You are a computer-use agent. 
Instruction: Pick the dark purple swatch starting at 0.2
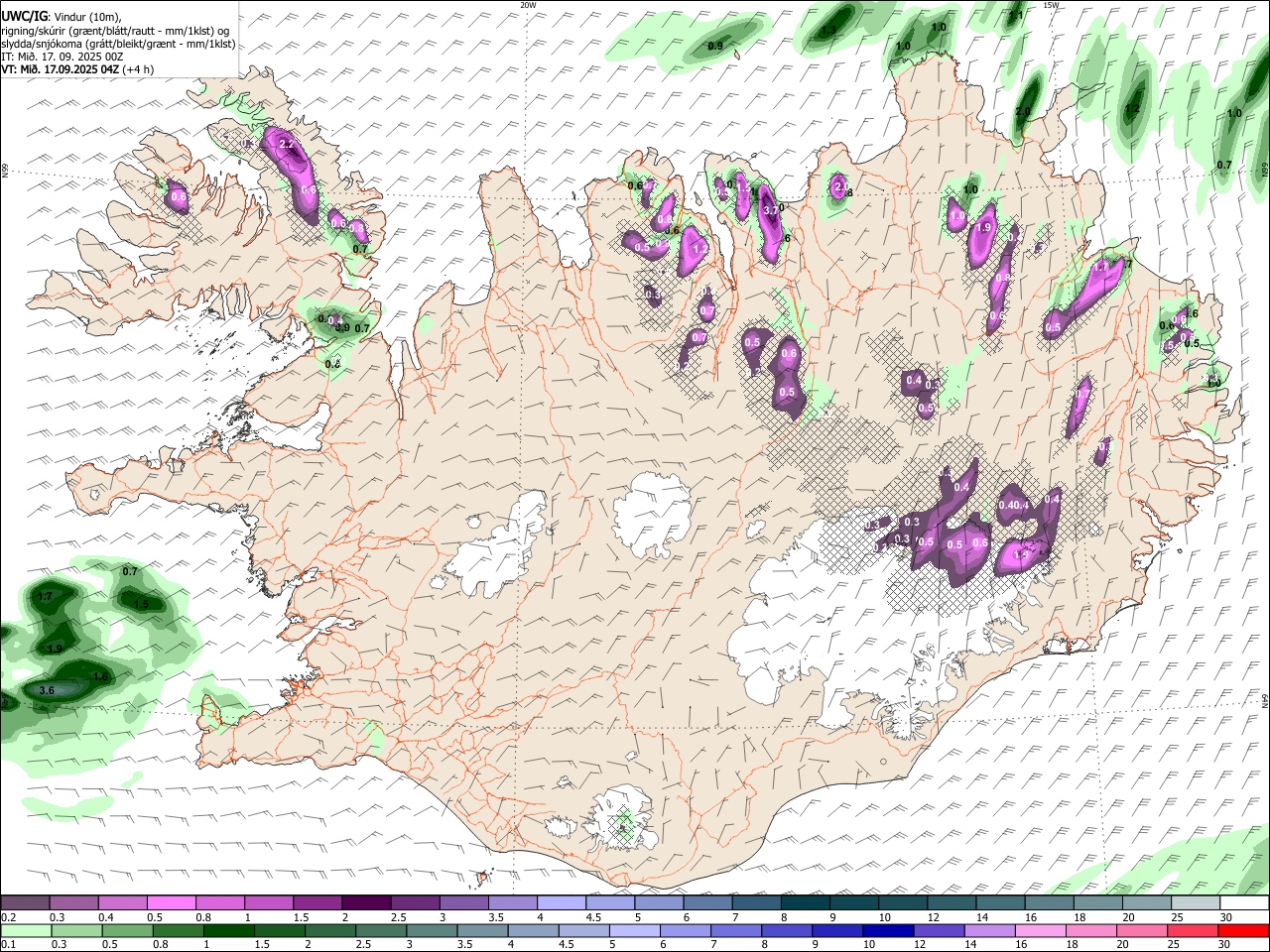click(x=25, y=902)
